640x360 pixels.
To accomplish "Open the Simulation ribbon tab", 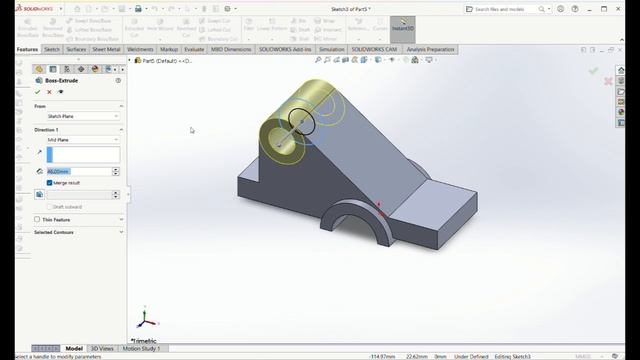I will tap(331, 49).
